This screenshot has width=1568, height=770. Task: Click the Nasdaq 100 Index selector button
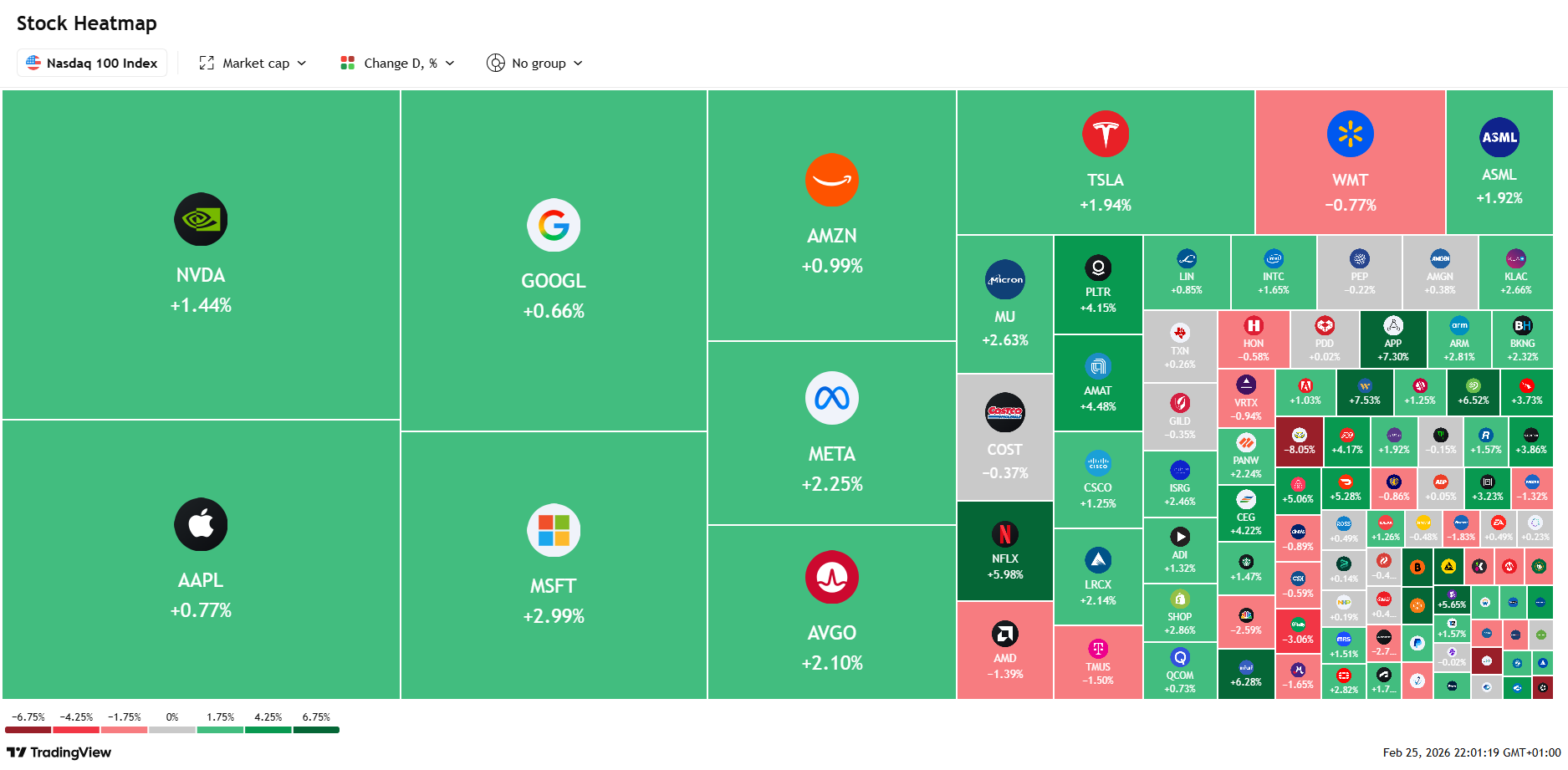point(92,63)
